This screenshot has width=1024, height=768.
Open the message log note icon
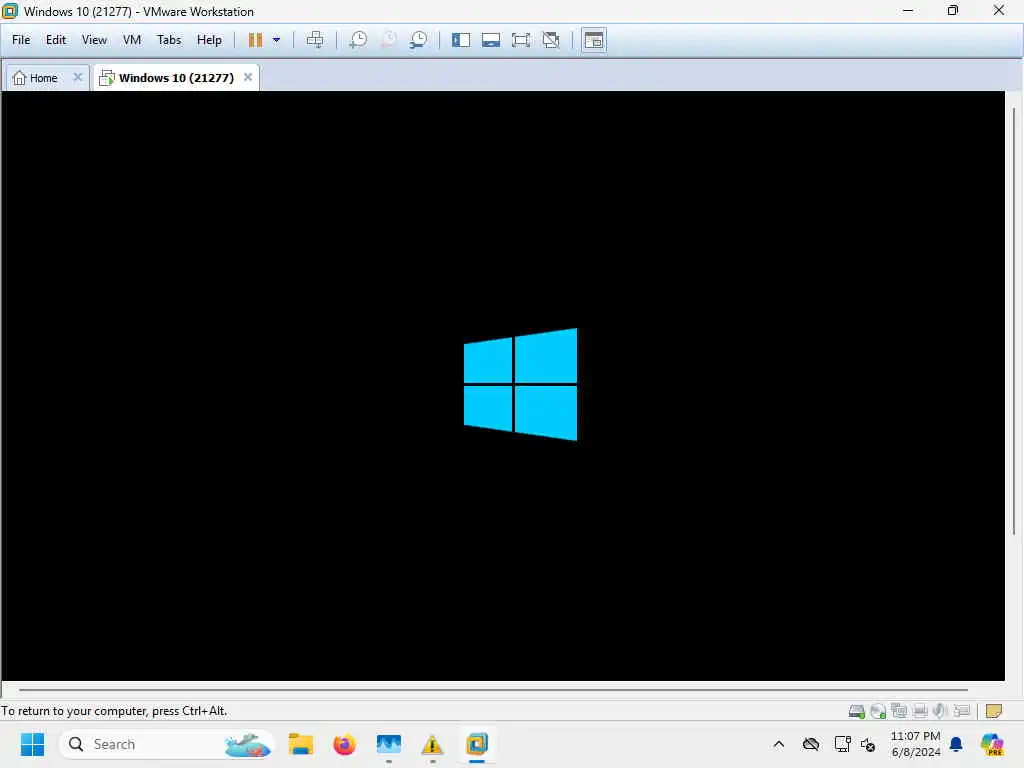coord(994,711)
